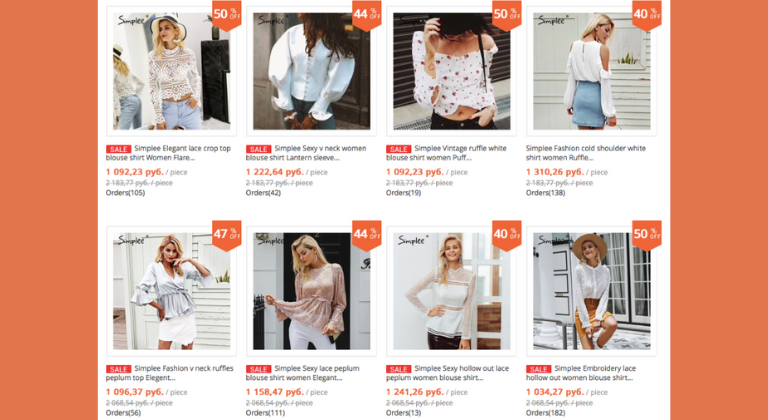This screenshot has height=420, width=768.
Task: Open the hollow out lace peplum blouse photo
Action: coord(452,291)
